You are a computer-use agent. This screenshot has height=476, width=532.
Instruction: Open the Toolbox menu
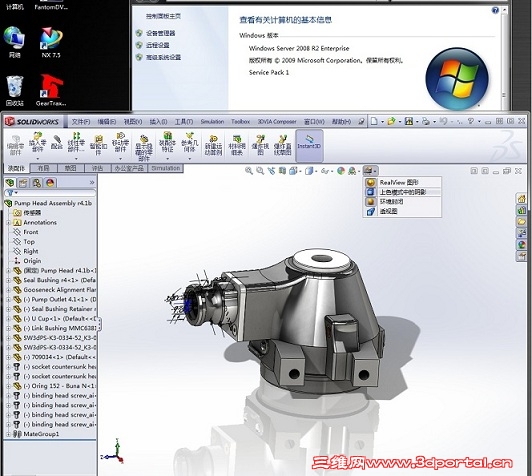(241, 121)
